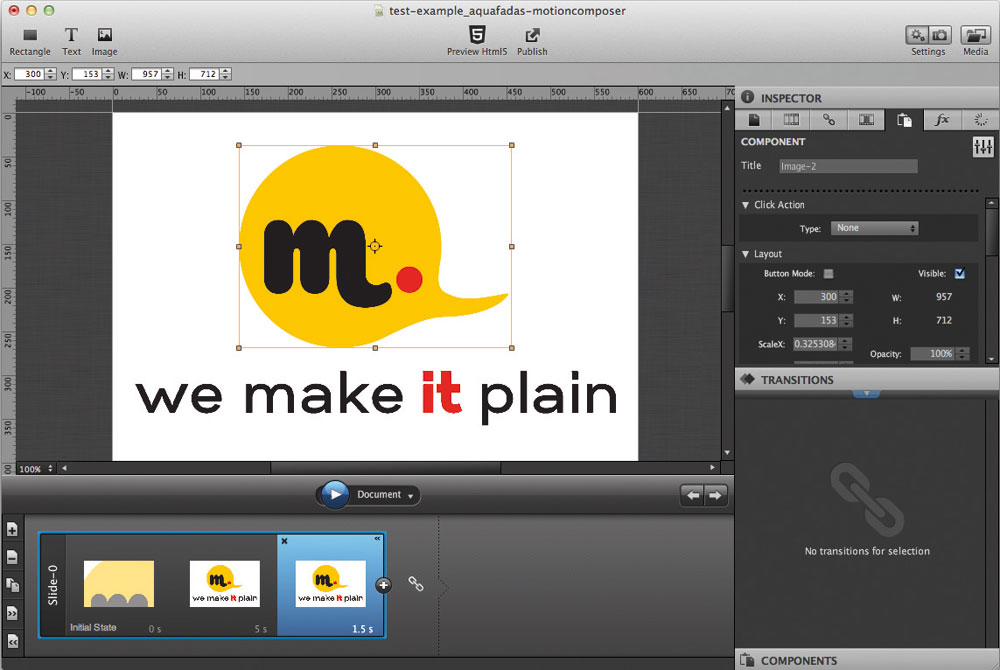Open the Click Action Type dropdown
This screenshot has height=670, width=1000.
[874, 228]
